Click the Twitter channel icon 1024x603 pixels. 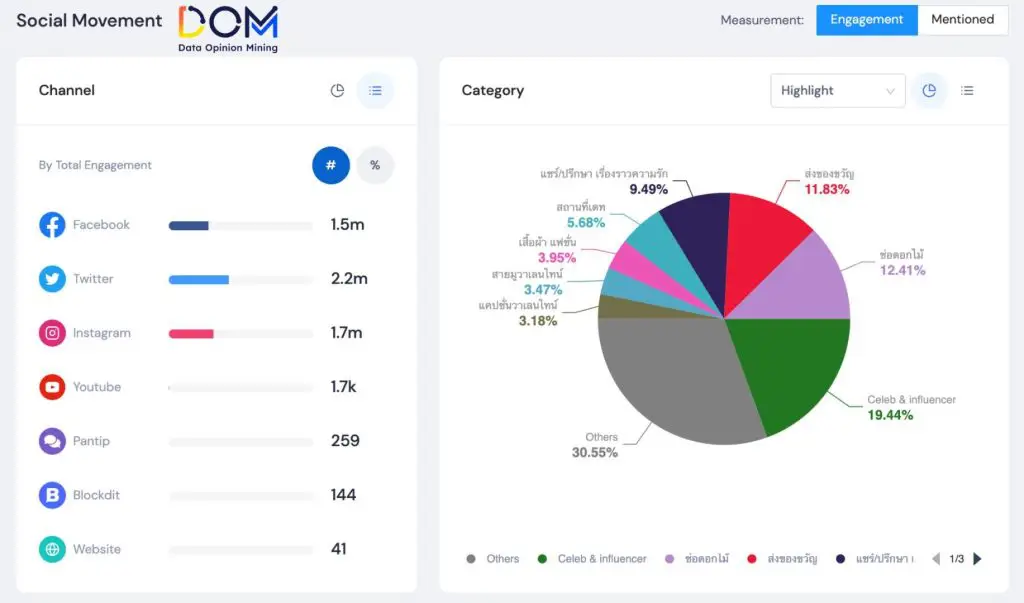pos(52,279)
